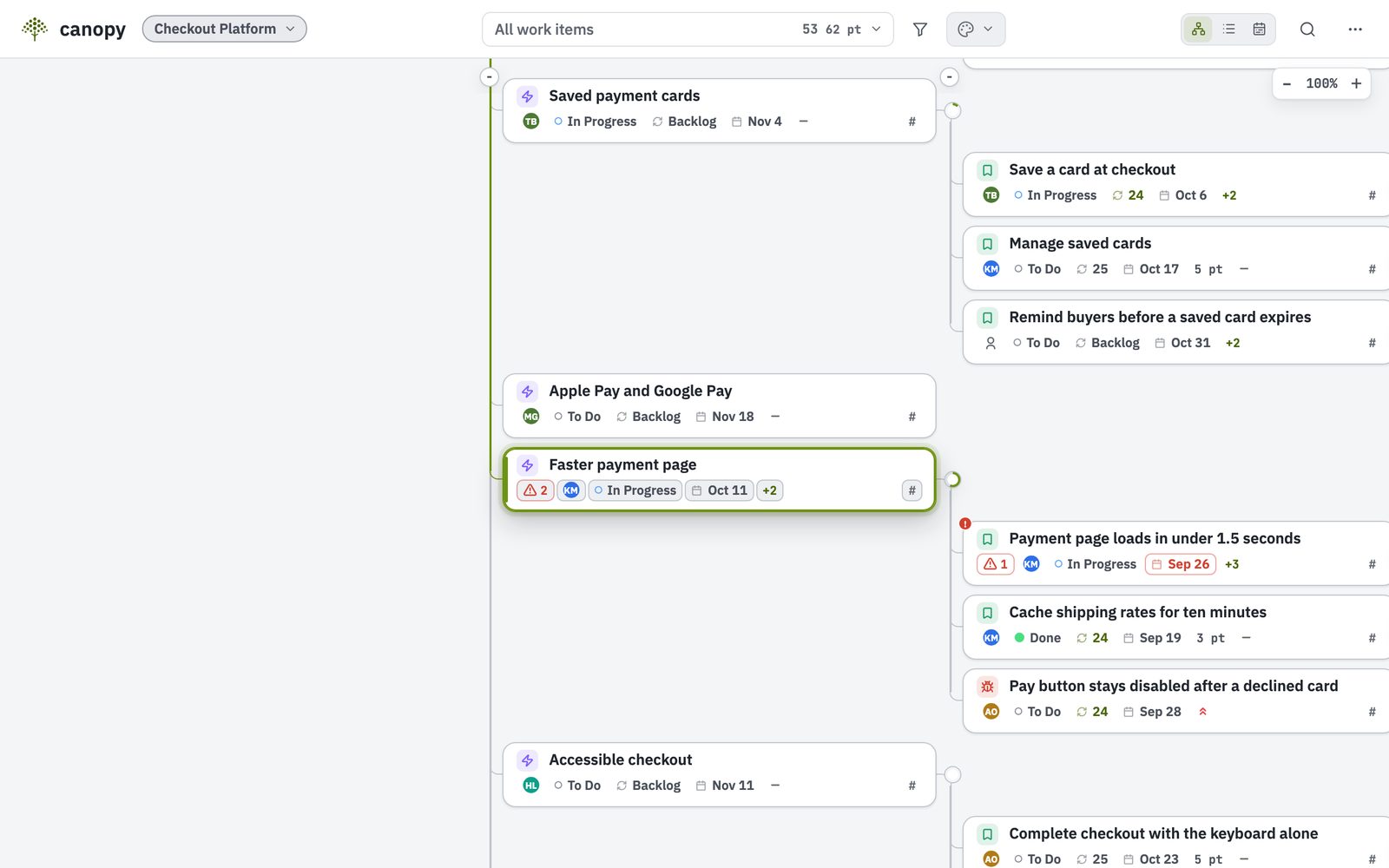
Task: Switch to the tree hierarchy view
Action: pos(1198,30)
